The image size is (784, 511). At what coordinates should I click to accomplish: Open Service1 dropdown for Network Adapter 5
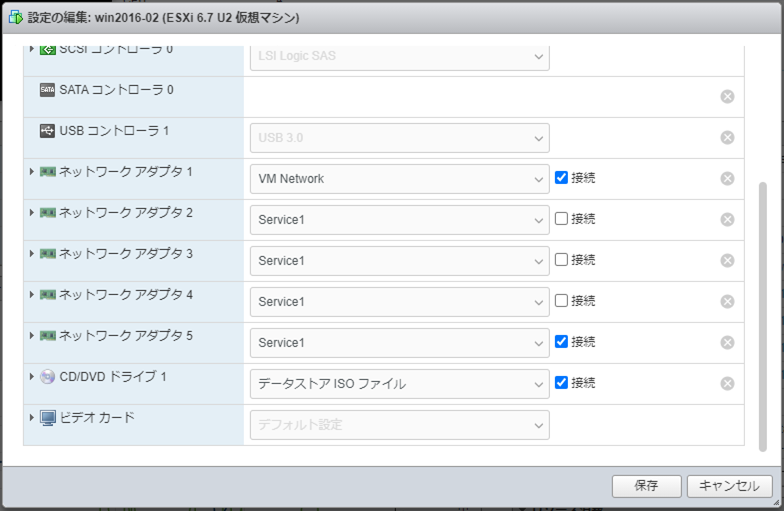coord(399,343)
